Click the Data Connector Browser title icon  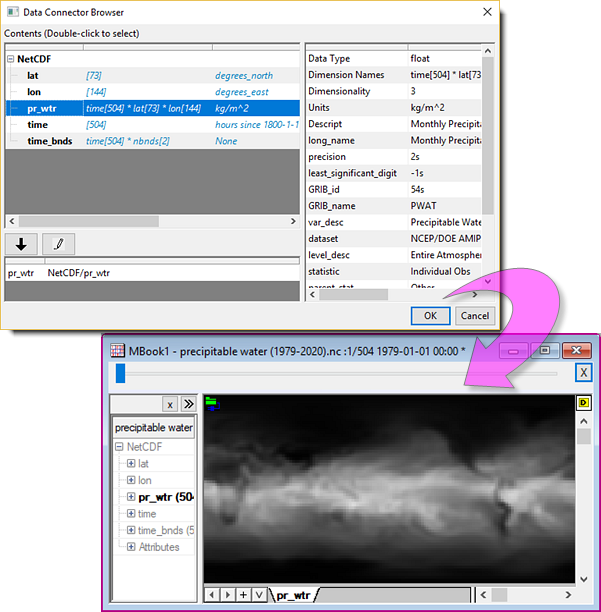coord(12,12)
